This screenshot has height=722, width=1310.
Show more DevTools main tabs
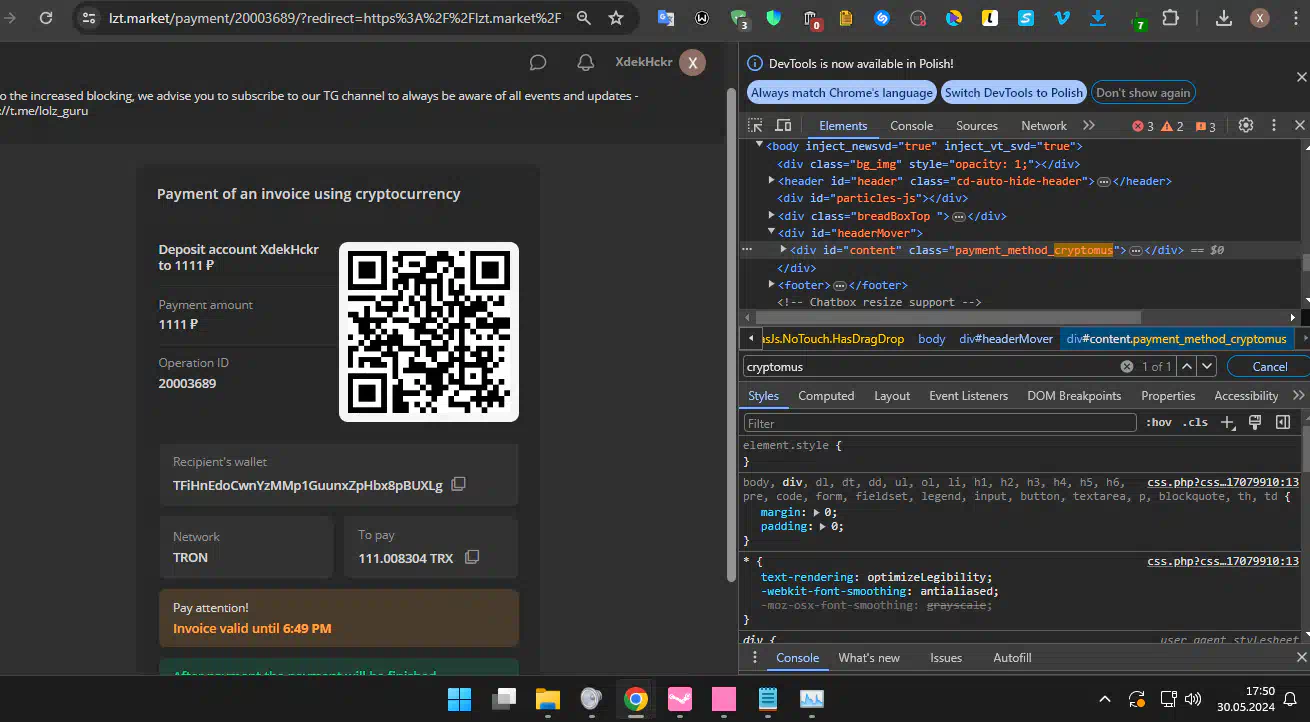1089,126
